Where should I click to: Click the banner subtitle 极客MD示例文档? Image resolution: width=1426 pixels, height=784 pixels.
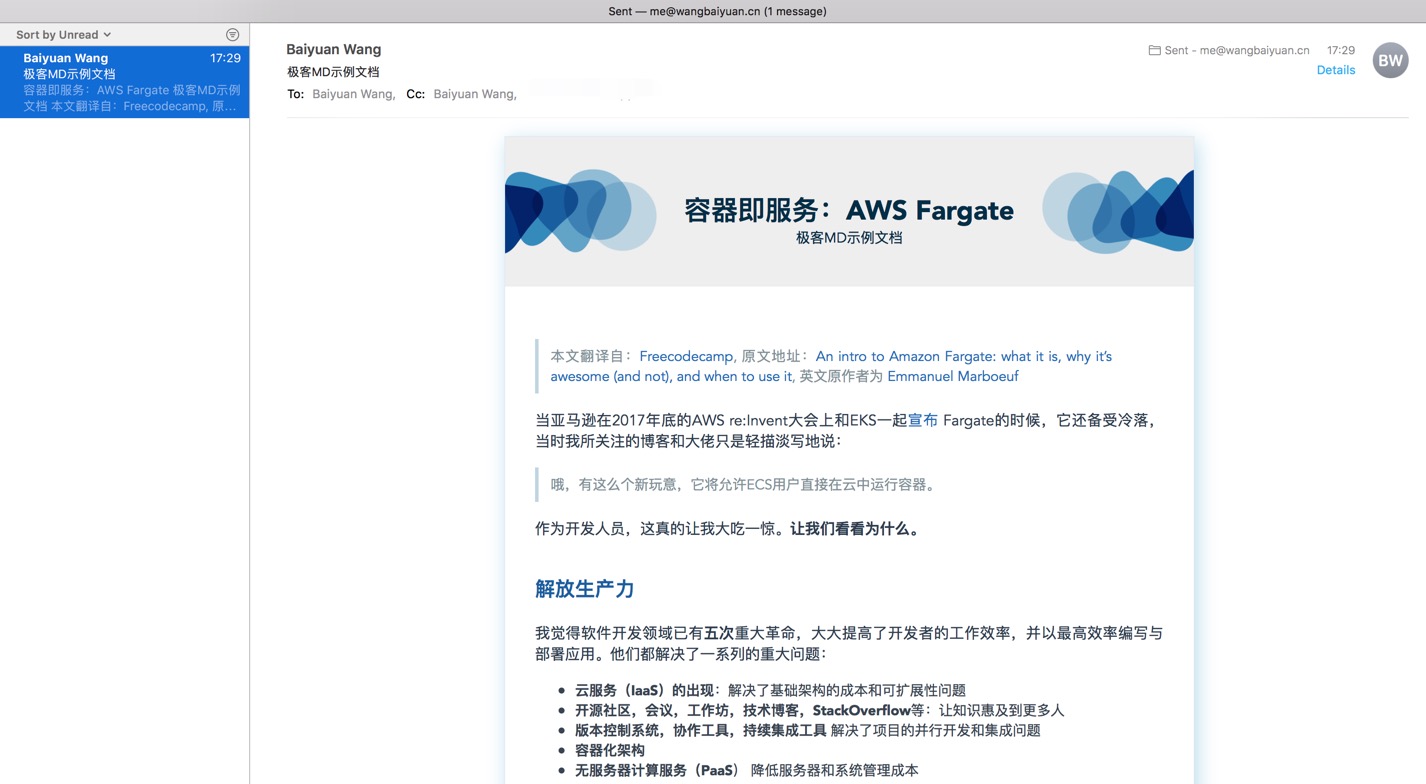pos(849,238)
